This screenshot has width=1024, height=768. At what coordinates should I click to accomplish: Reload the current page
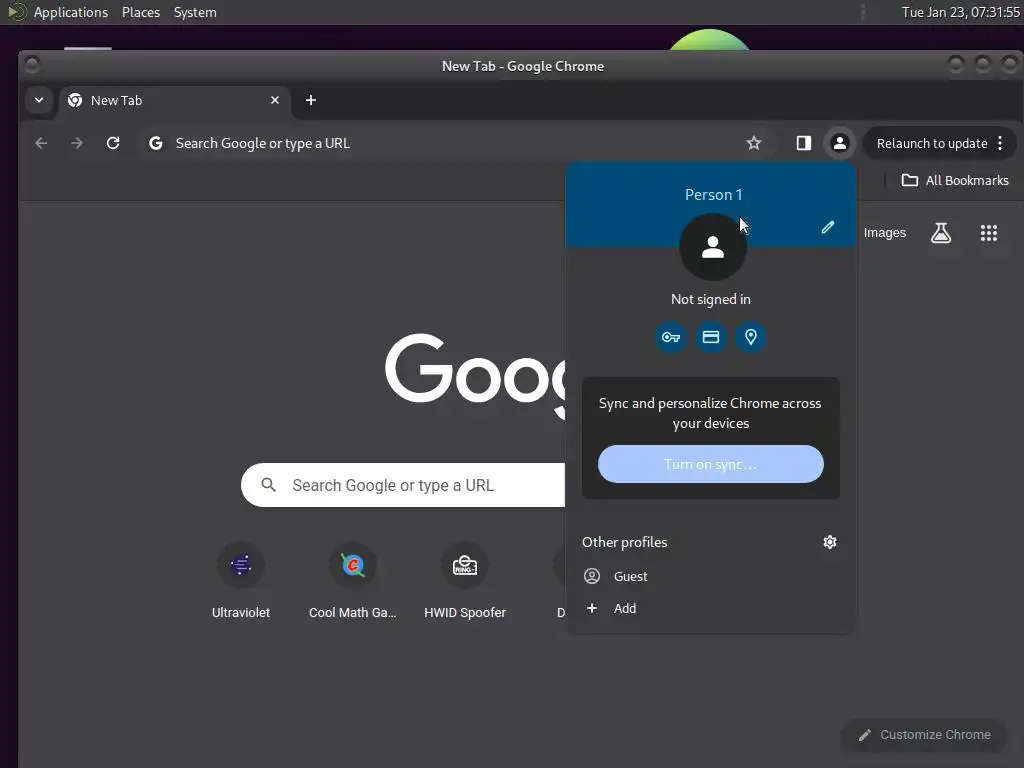pyautogui.click(x=113, y=143)
